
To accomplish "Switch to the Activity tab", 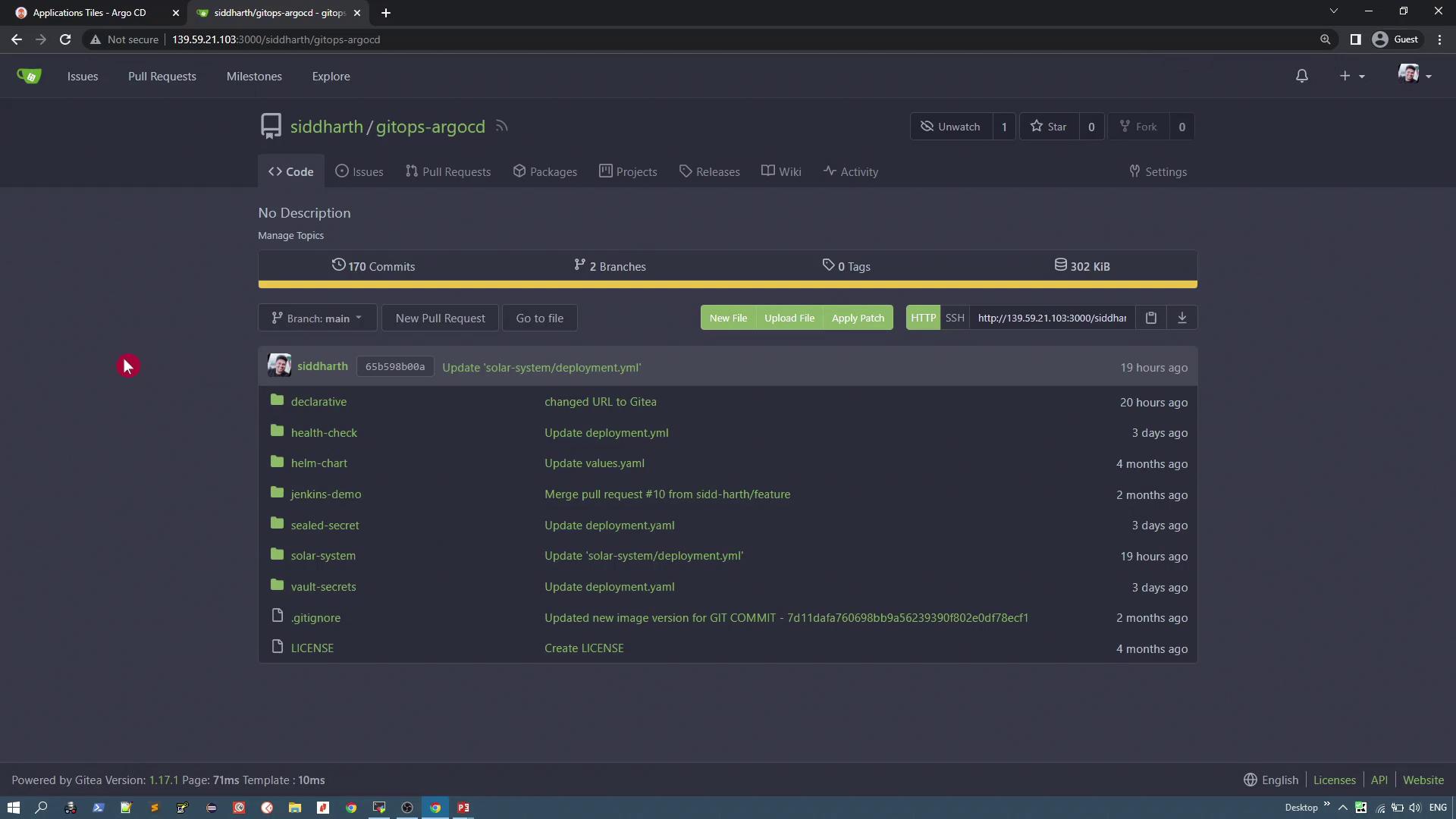I will [x=851, y=172].
